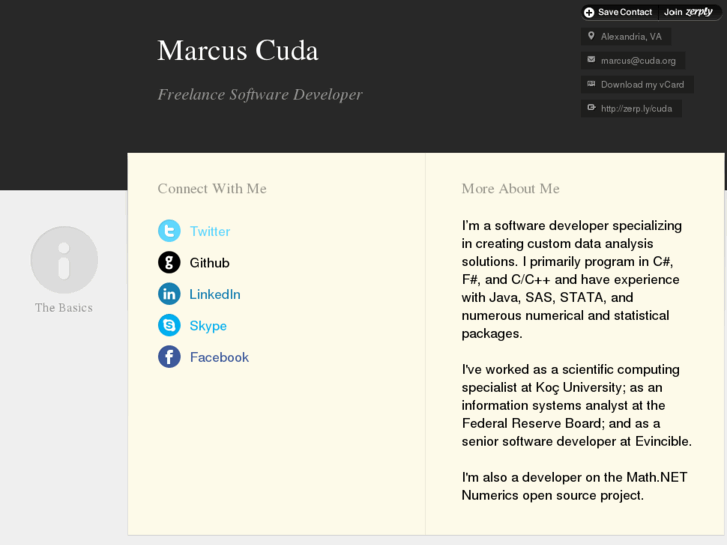This screenshot has width=727, height=545.
Task: Open the zerp.ly/cuda short URL
Action: (x=636, y=108)
